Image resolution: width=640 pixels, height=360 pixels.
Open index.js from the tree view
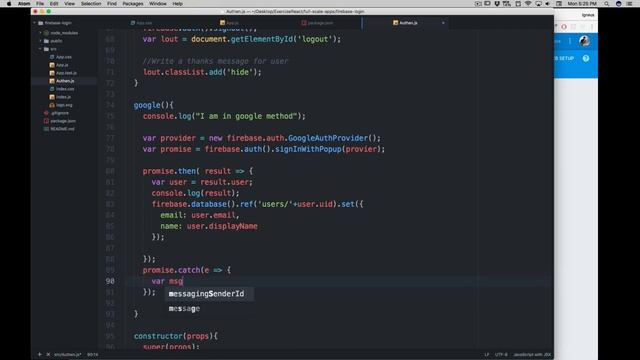point(63,97)
